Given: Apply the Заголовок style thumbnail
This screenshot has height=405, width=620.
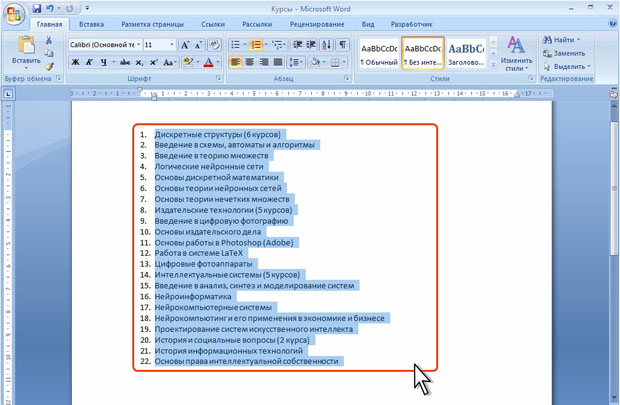Looking at the screenshot, I should pyautogui.click(x=465, y=53).
